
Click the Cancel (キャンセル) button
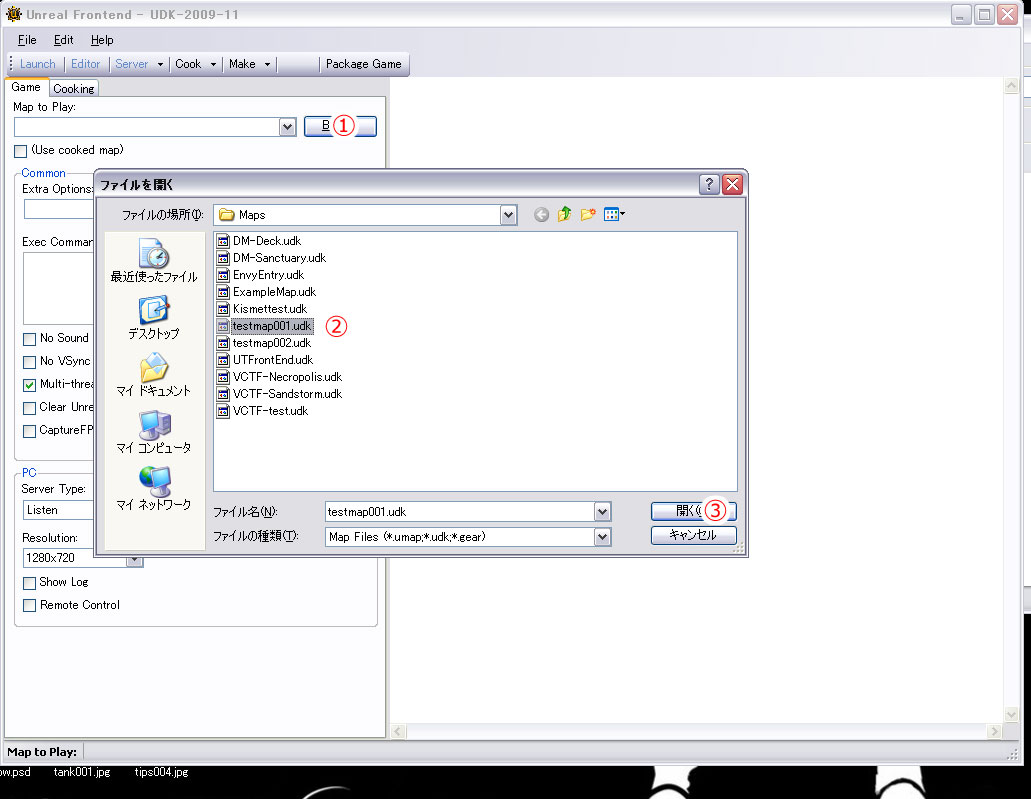point(693,535)
